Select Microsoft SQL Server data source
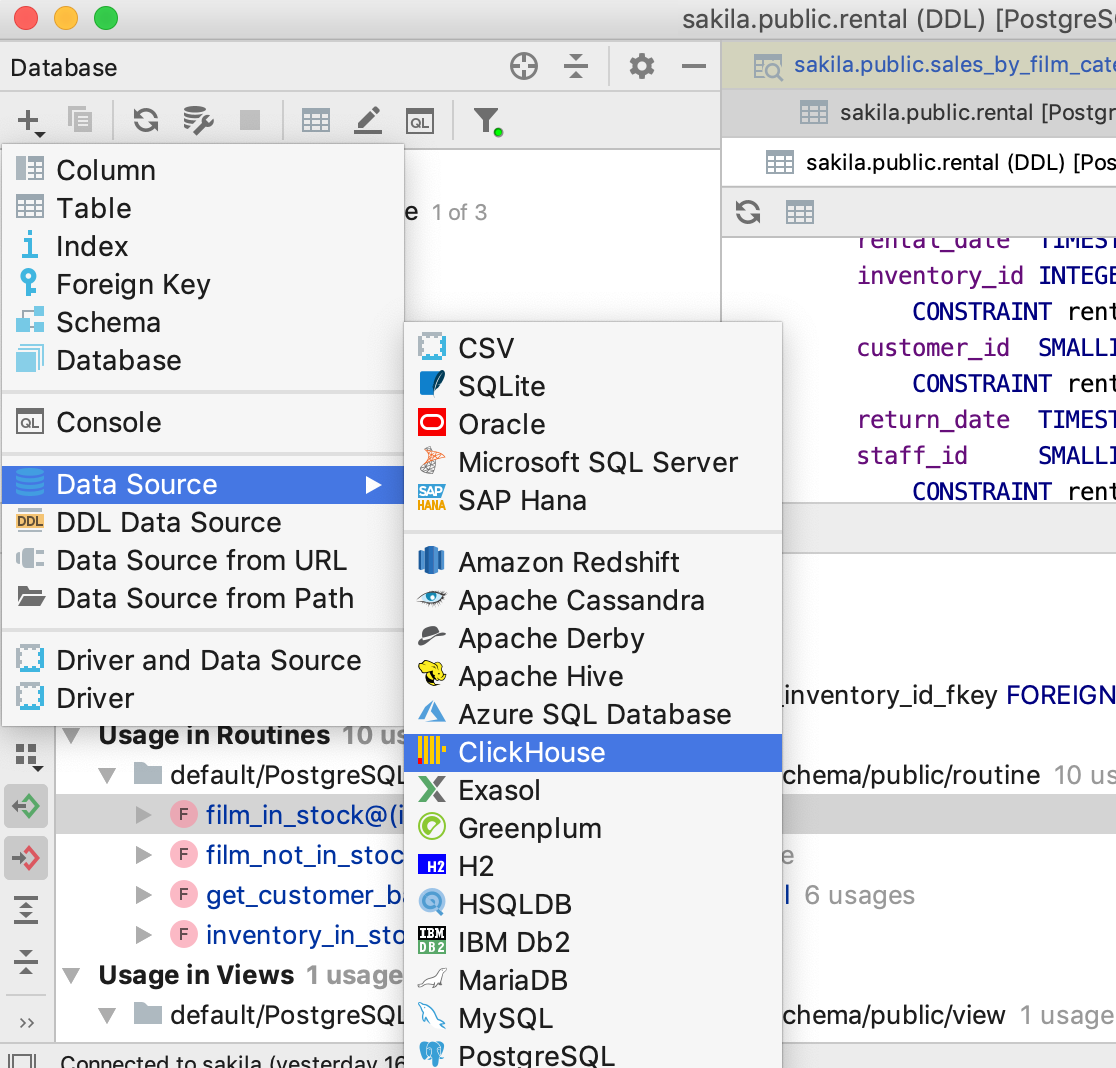 pos(593,462)
